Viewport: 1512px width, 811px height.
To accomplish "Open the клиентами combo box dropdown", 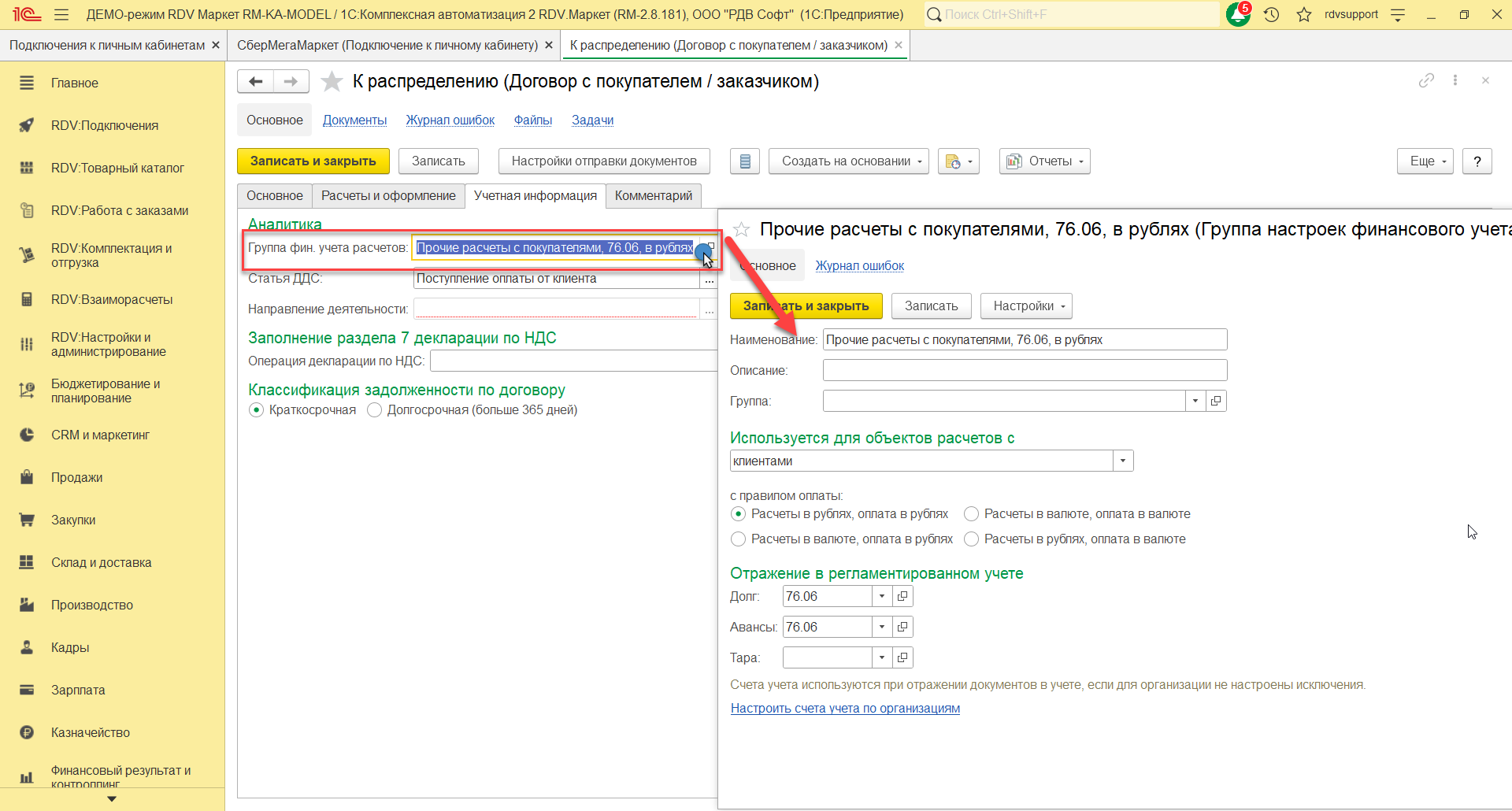I will tap(1123, 461).
